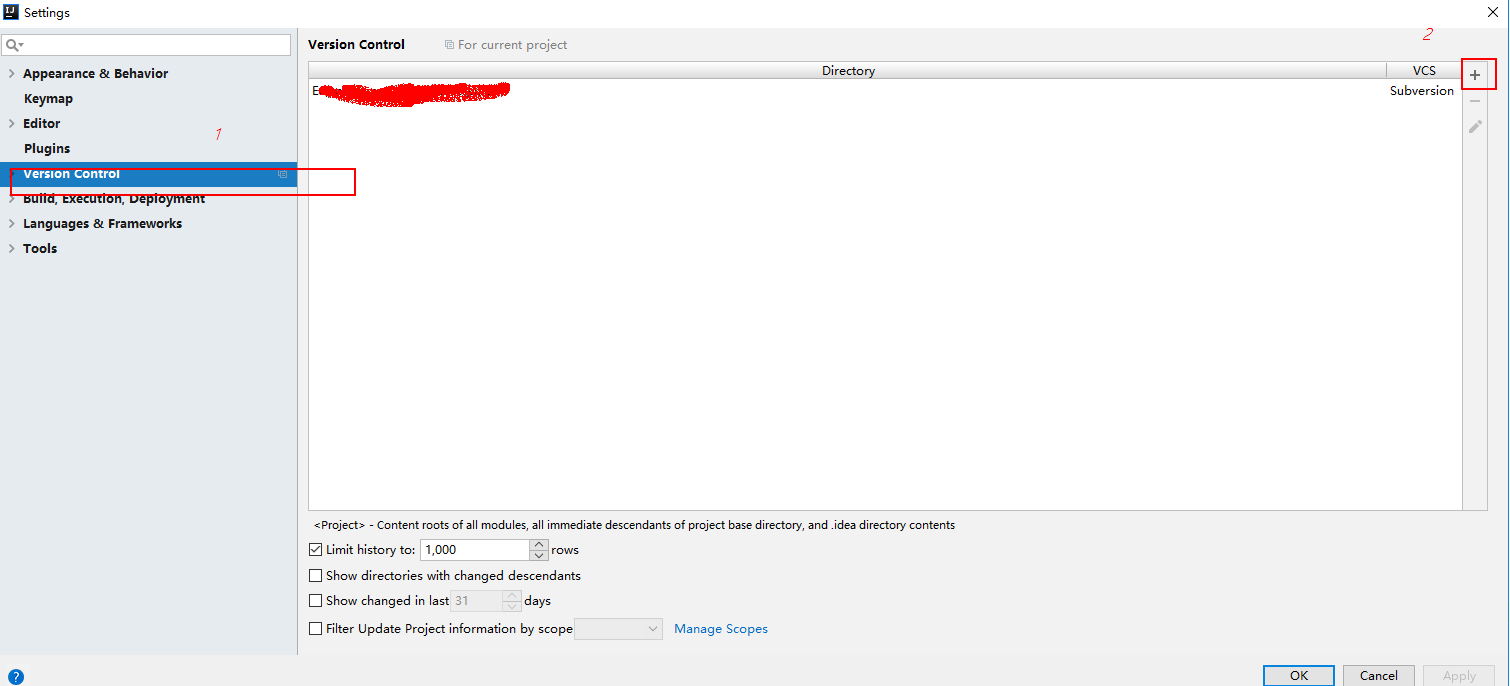Select the Subversion mapping cell

click(x=1422, y=91)
